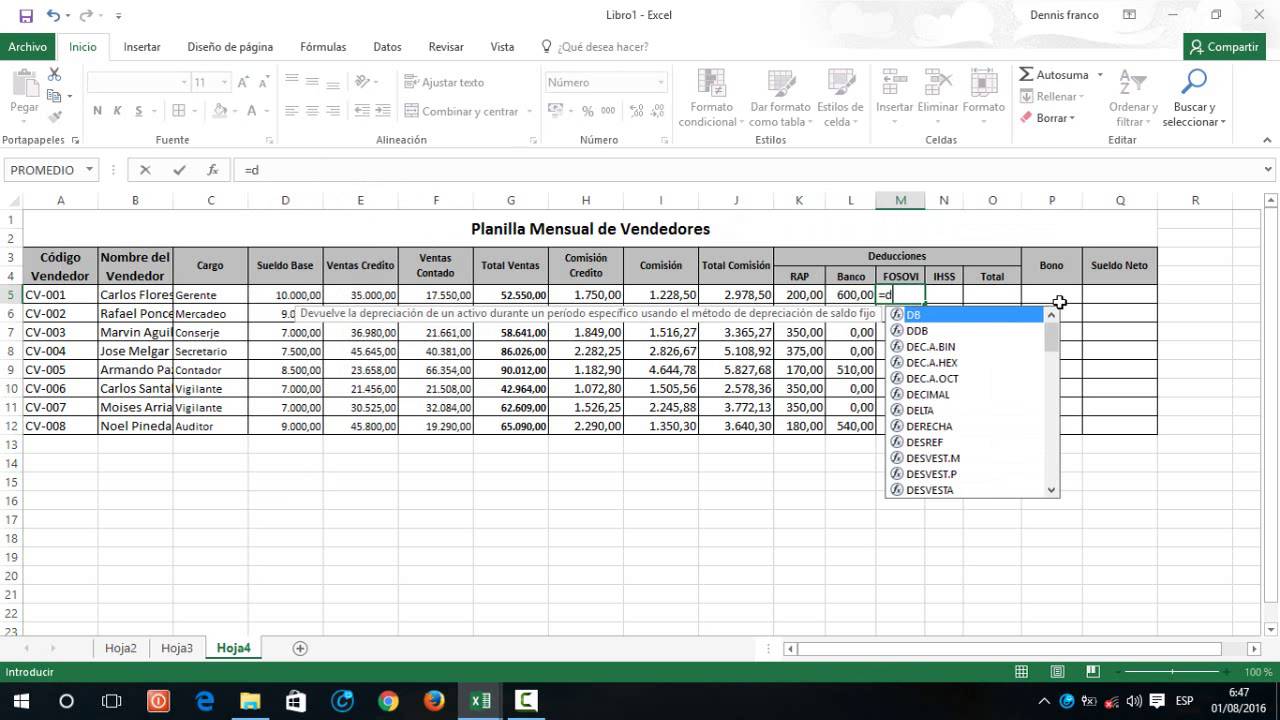Image resolution: width=1280 pixels, height=720 pixels.
Task: Cut selection with scissors icon
Action: pyautogui.click(x=54, y=75)
